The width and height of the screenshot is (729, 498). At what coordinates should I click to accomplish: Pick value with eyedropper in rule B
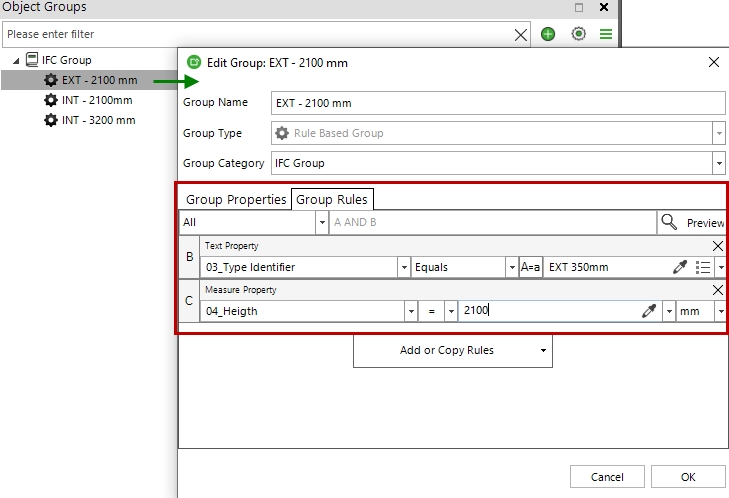pyautogui.click(x=680, y=267)
